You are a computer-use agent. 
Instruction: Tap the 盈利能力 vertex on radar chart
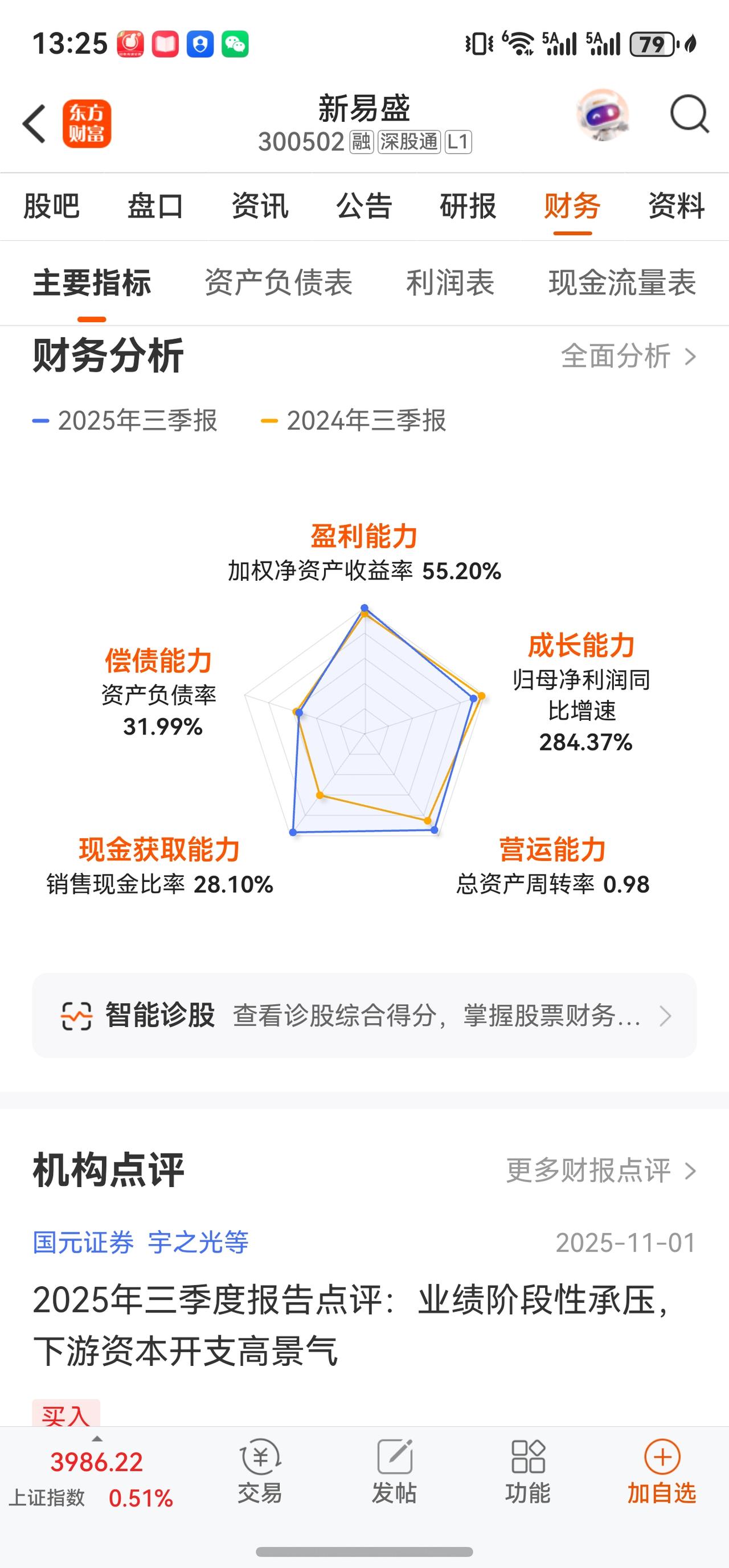pyautogui.click(x=365, y=608)
